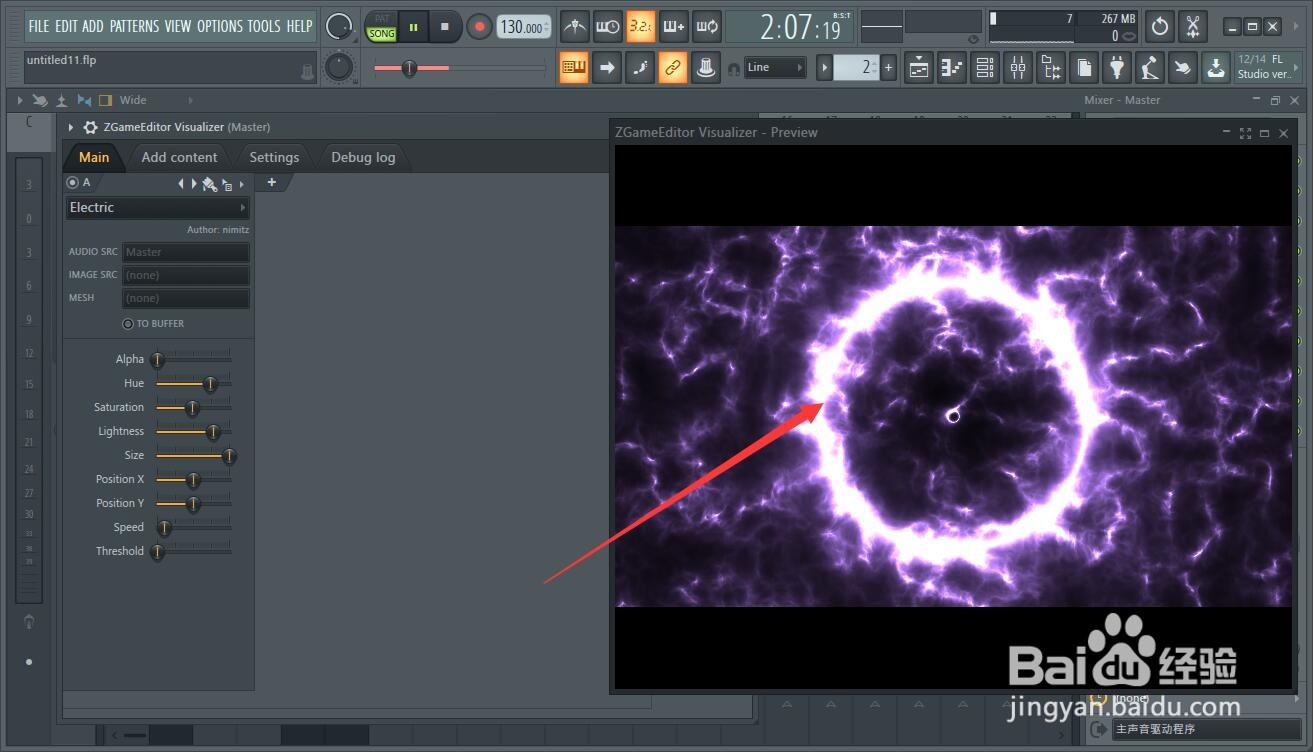The height and width of the screenshot is (752, 1313).
Task: Open the TOOLS menu
Action: (x=264, y=26)
